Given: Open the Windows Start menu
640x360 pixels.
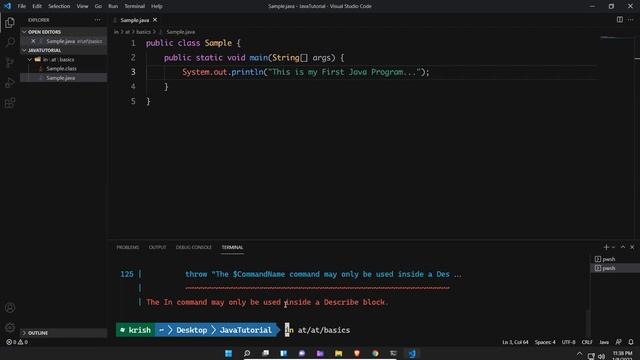Looking at the screenshot, I should click(229, 353).
